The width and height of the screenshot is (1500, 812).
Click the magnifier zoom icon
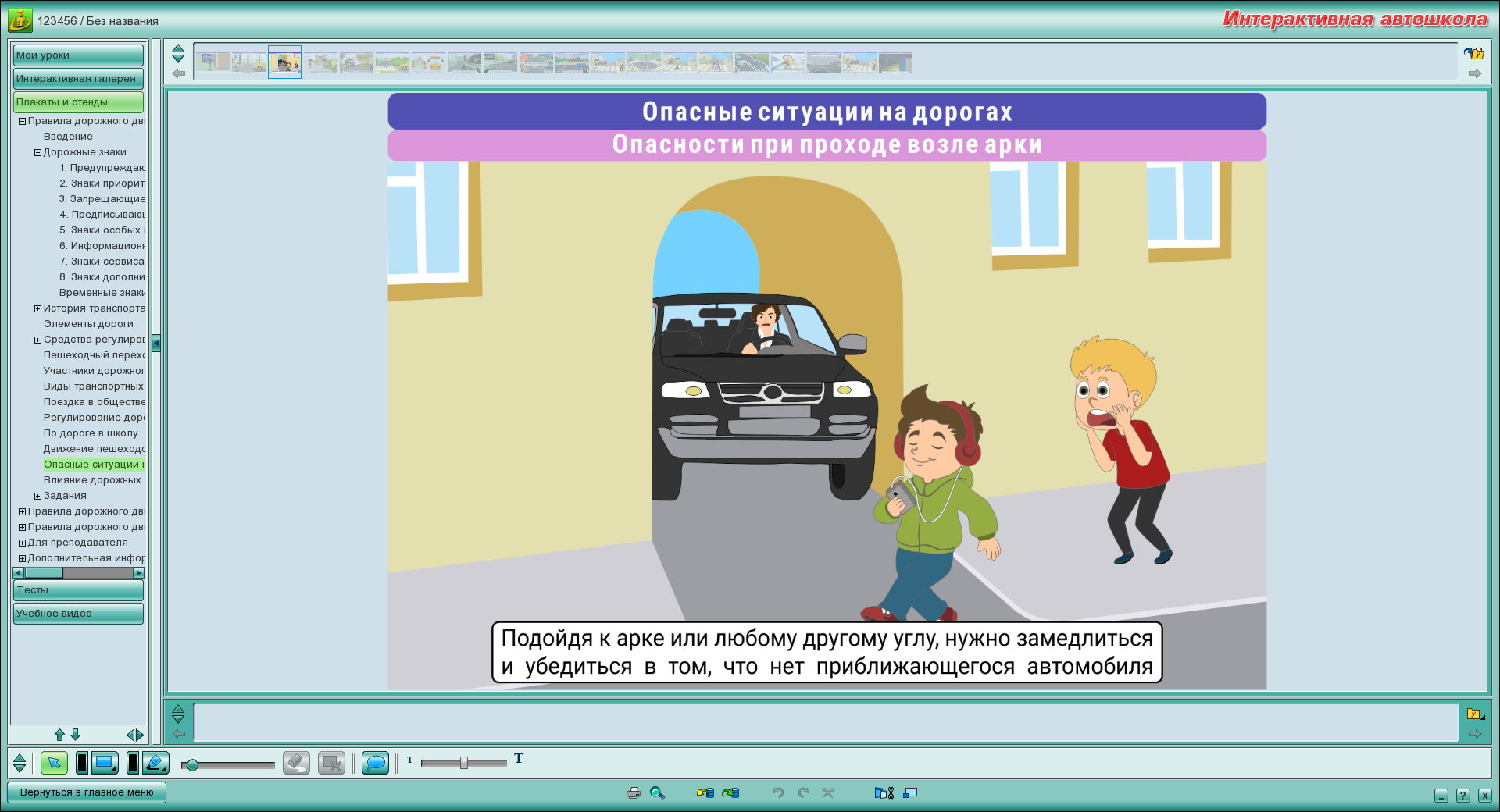click(657, 792)
